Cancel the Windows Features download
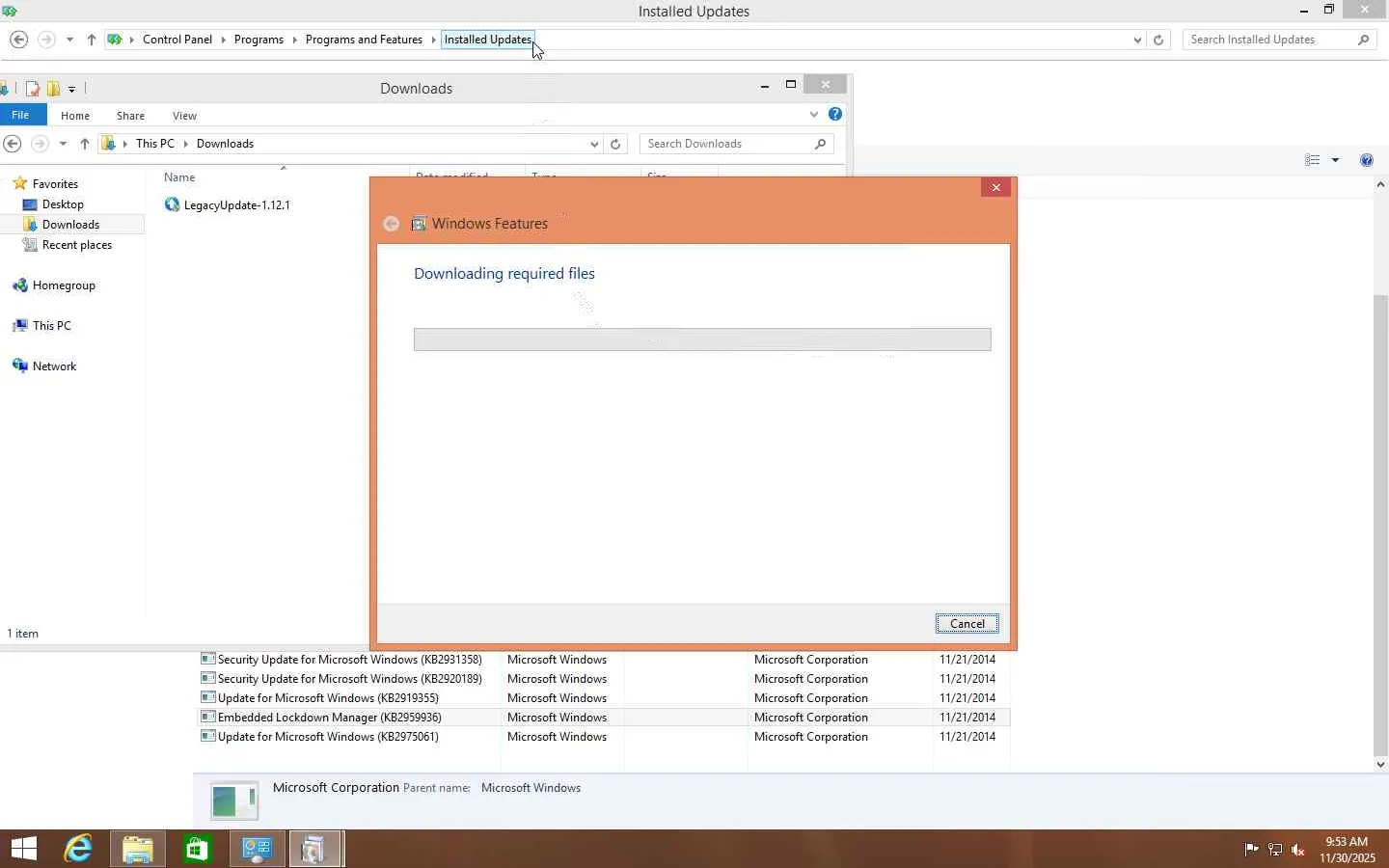 click(967, 624)
